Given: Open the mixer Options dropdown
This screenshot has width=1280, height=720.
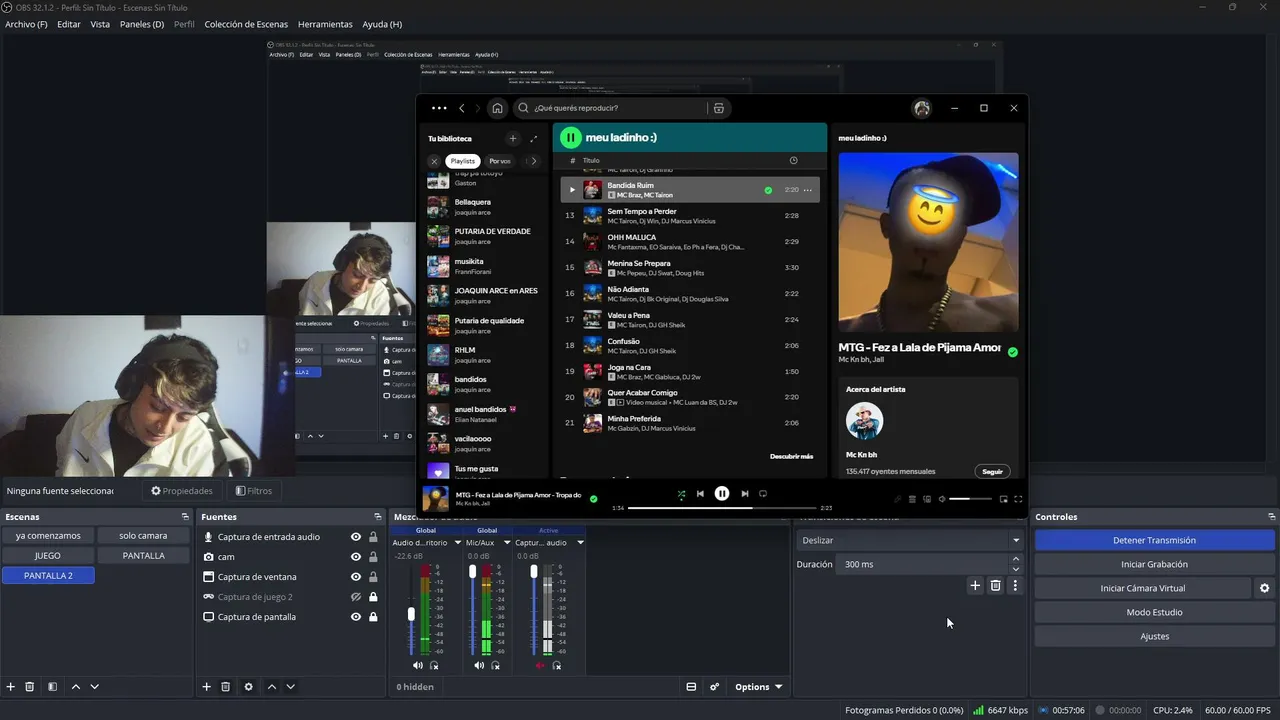Looking at the screenshot, I should pos(758,687).
